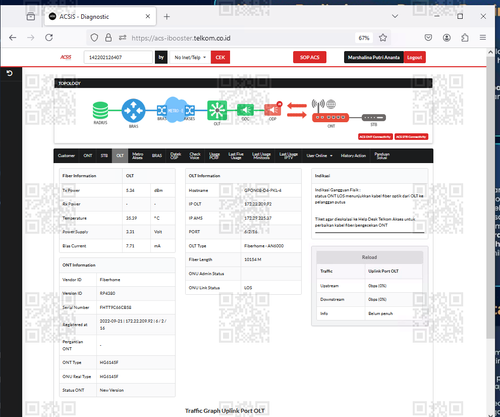The width and height of the screenshot is (500, 417).
Task: Open the Firefox View icon
Action: pos(31,16)
